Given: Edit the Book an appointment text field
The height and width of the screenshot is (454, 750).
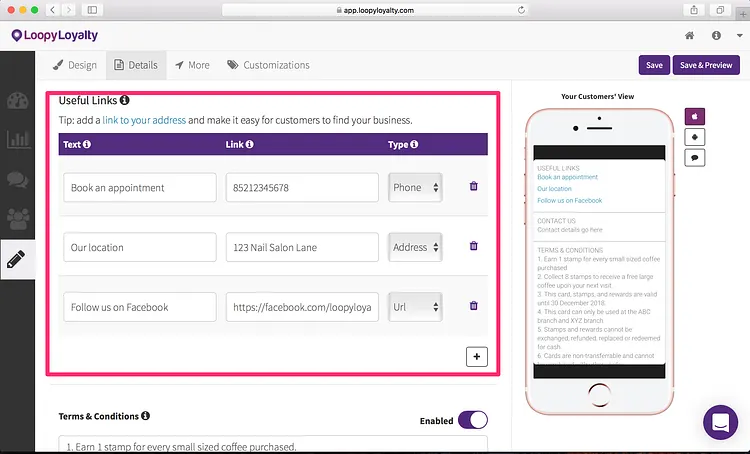Looking at the screenshot, I should [140, 188].
